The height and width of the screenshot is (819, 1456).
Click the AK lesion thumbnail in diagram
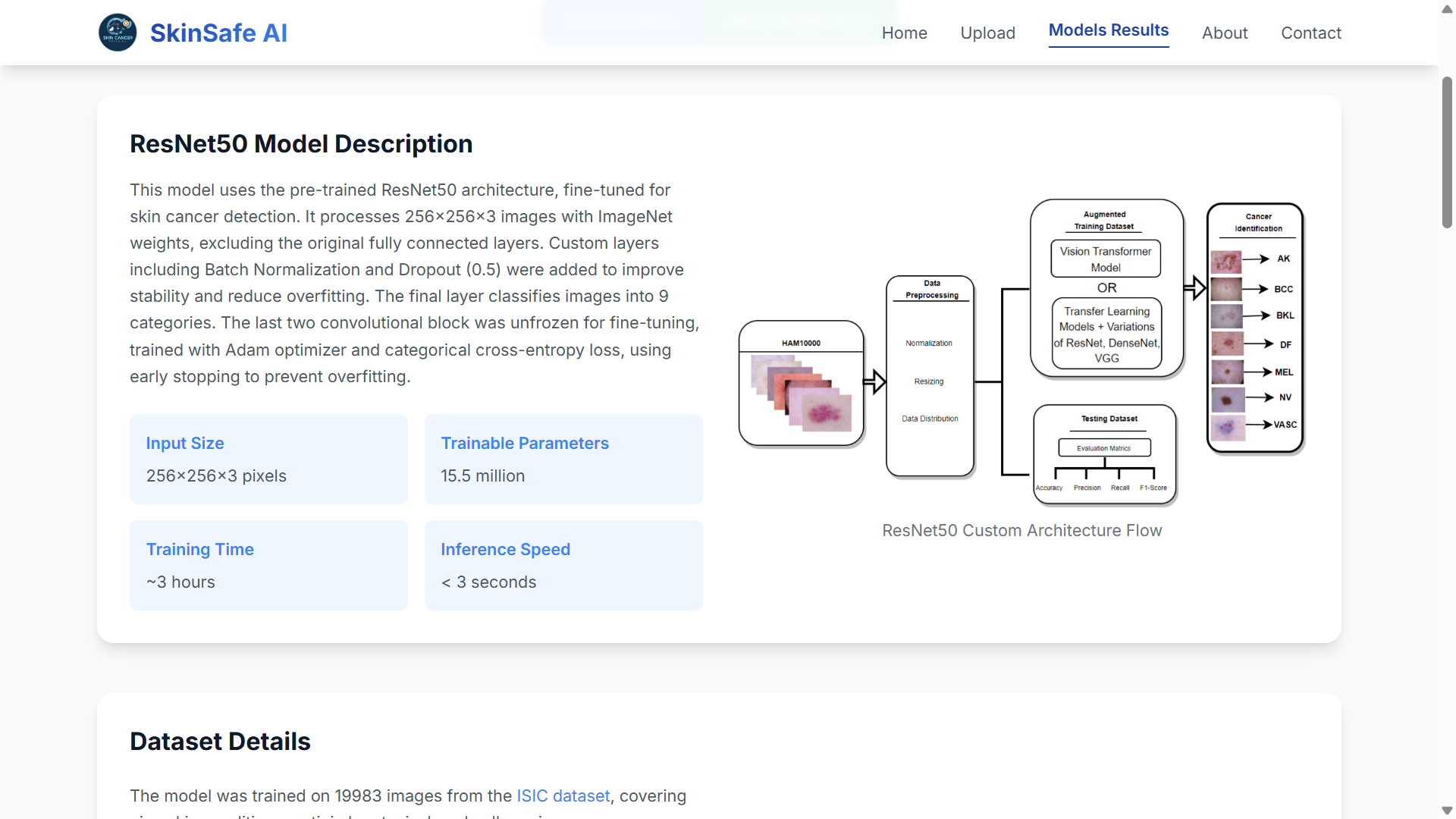[1225, 262]
